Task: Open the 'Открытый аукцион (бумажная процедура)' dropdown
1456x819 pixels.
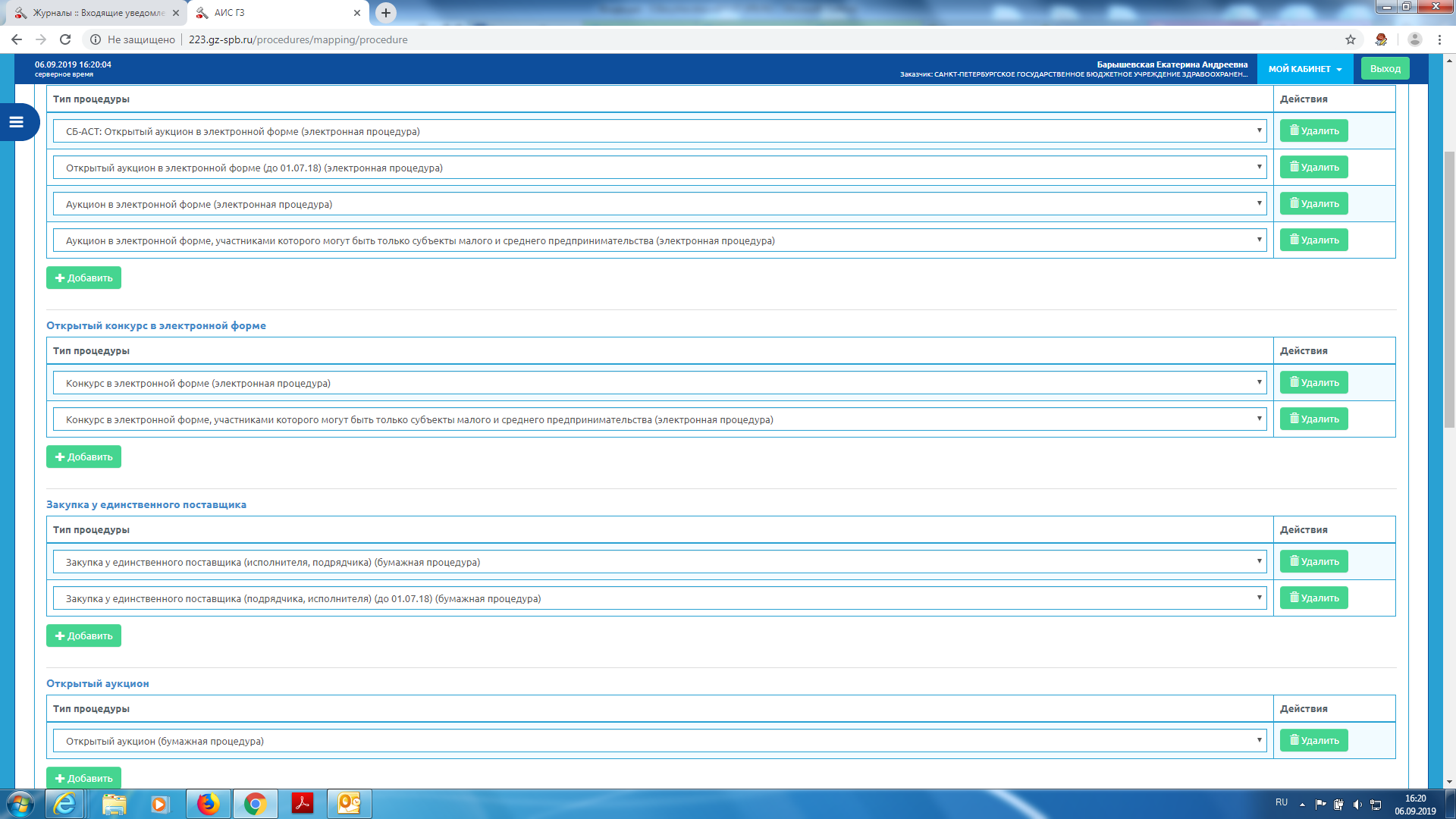Action: coord(659,741)
